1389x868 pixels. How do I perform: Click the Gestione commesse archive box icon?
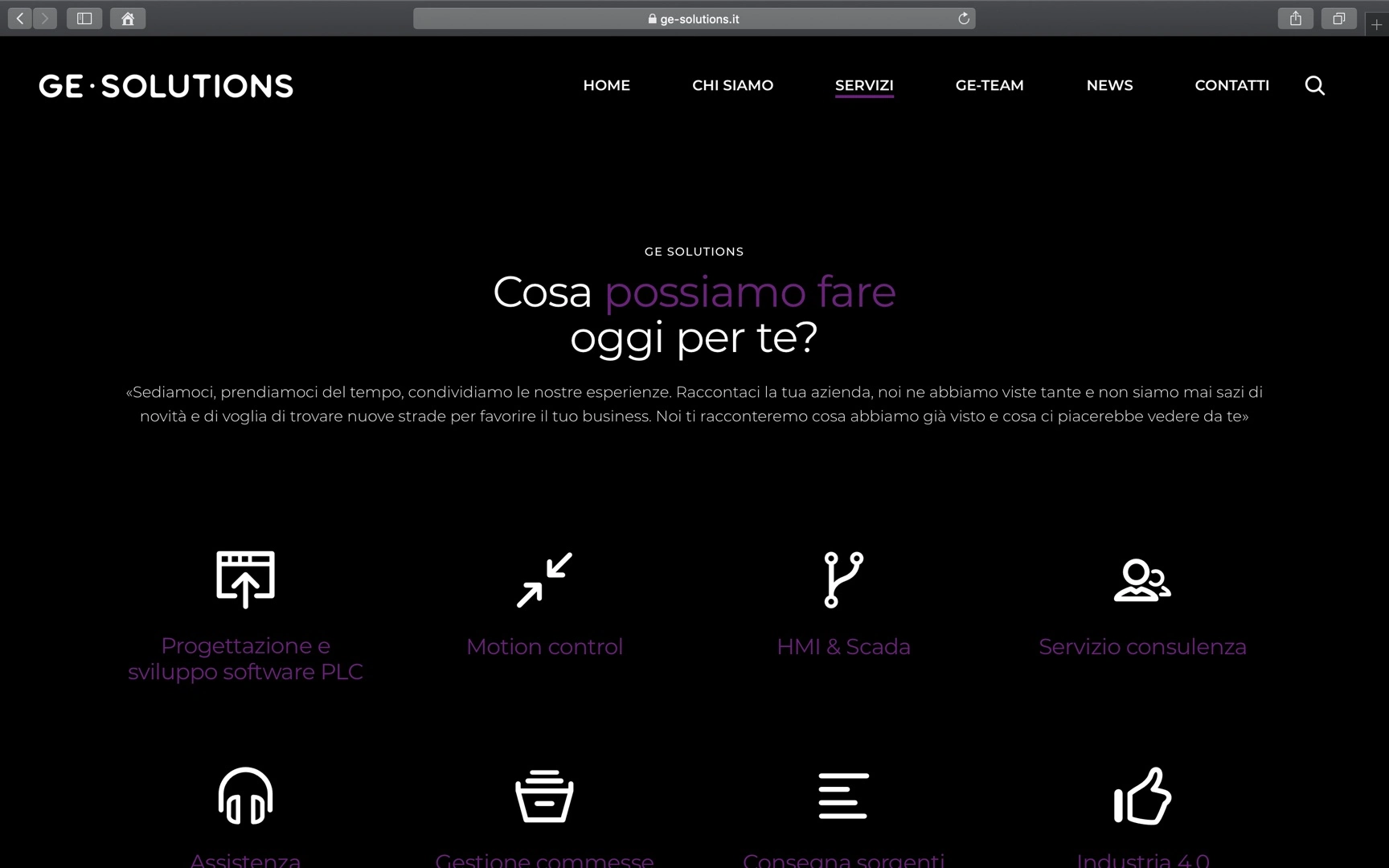(x=544, y=796)
